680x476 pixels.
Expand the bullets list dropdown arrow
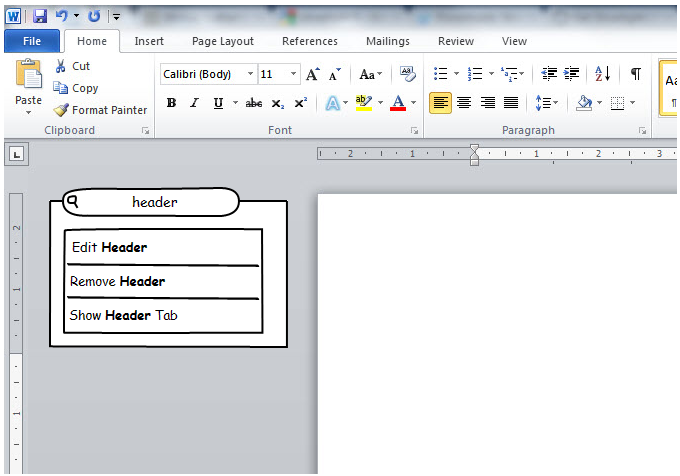(456, 74)
